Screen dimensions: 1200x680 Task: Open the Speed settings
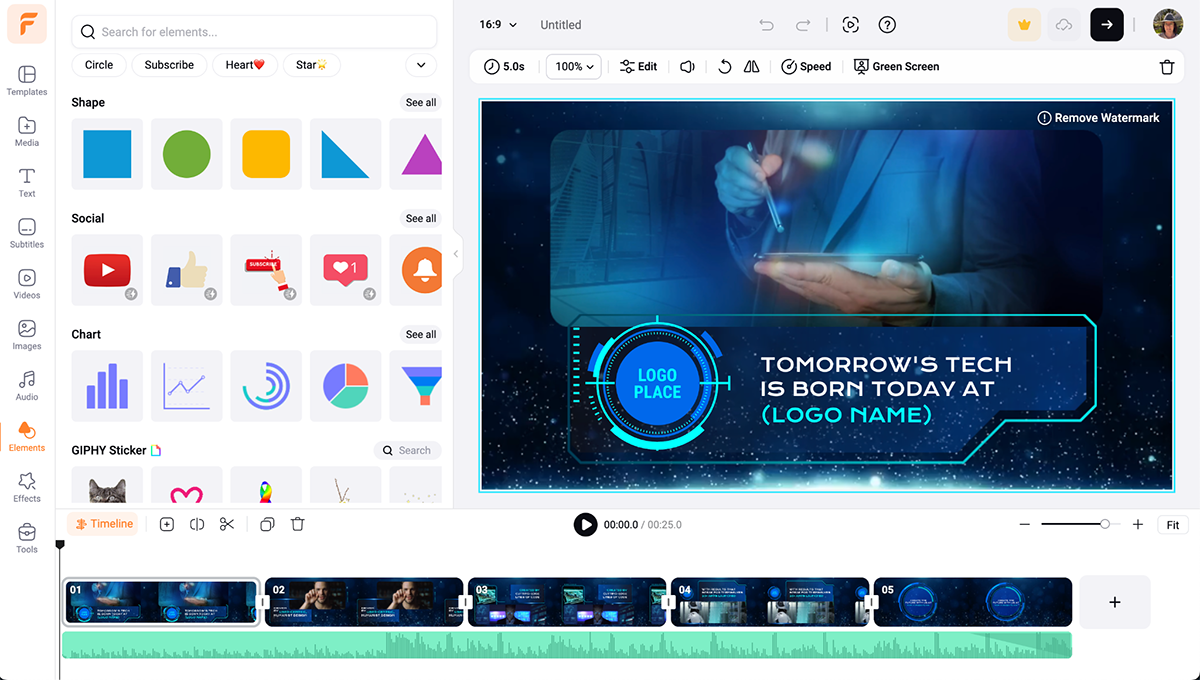coord(806,66)
